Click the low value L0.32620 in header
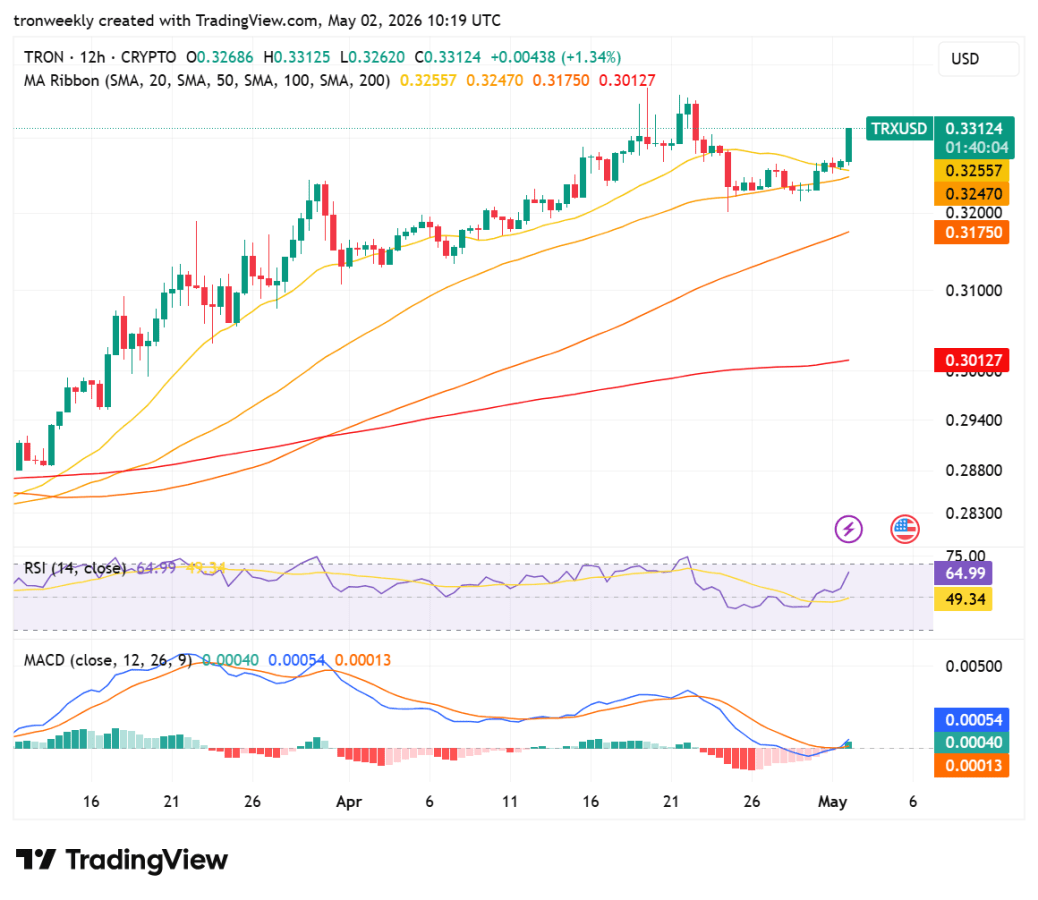The height and width of the screenshot is (900, 1038). coord(372,58)
